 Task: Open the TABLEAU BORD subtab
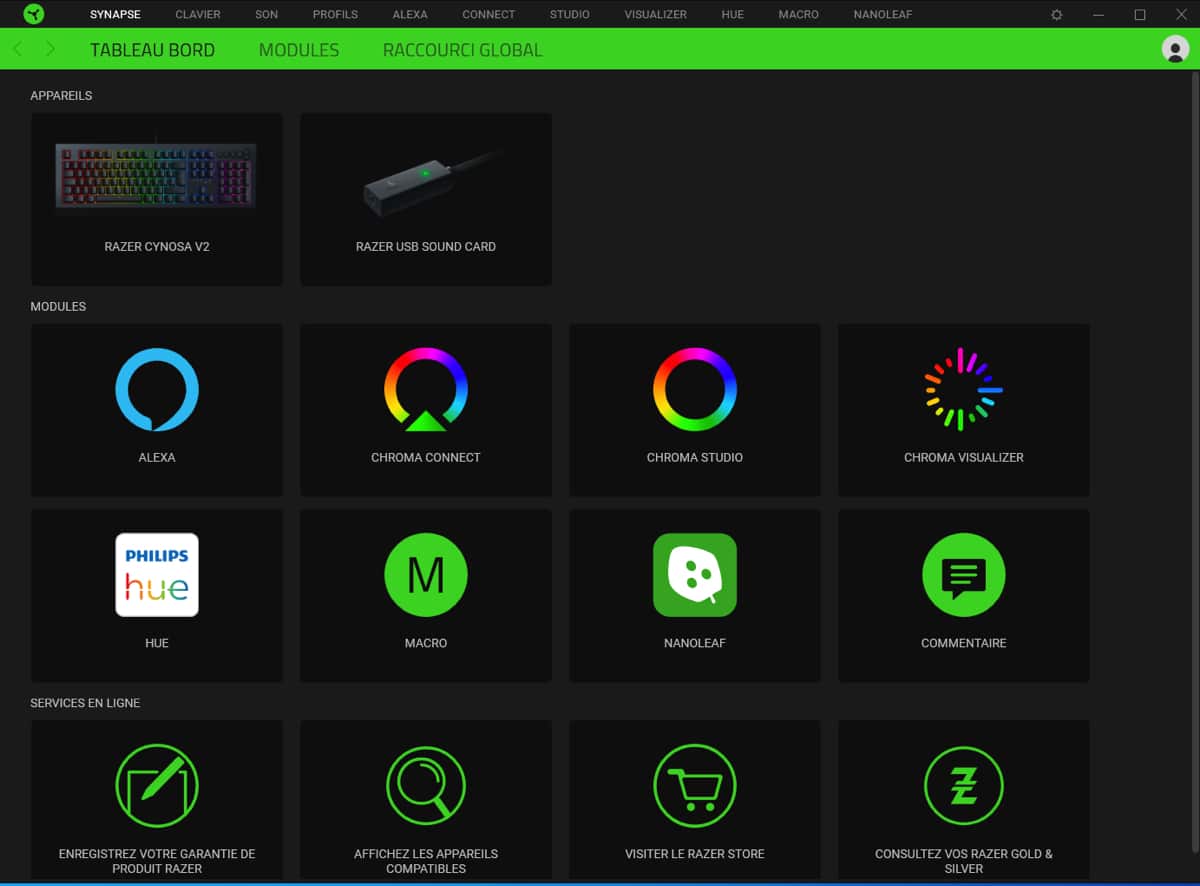click(152, 50)
